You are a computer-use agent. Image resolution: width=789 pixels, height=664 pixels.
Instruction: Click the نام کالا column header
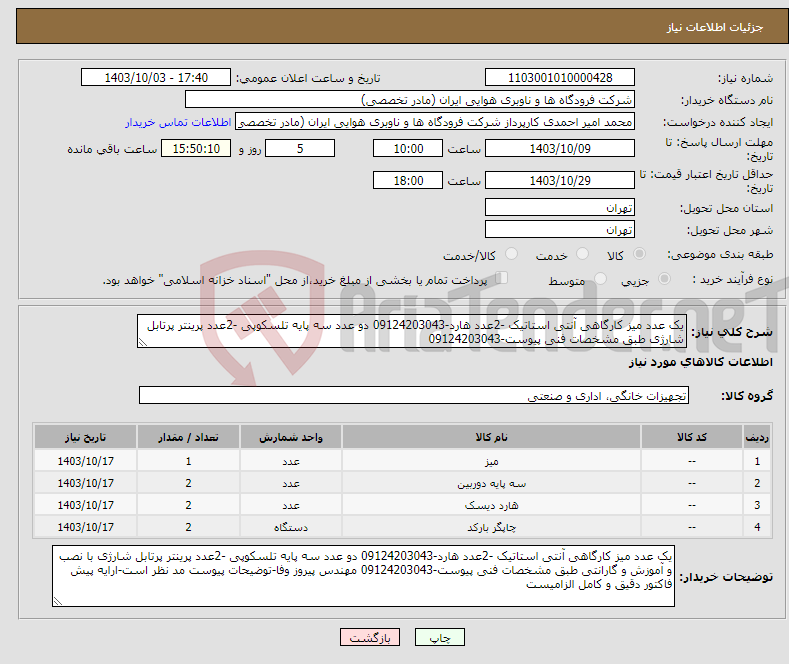(x=492, y=437)
